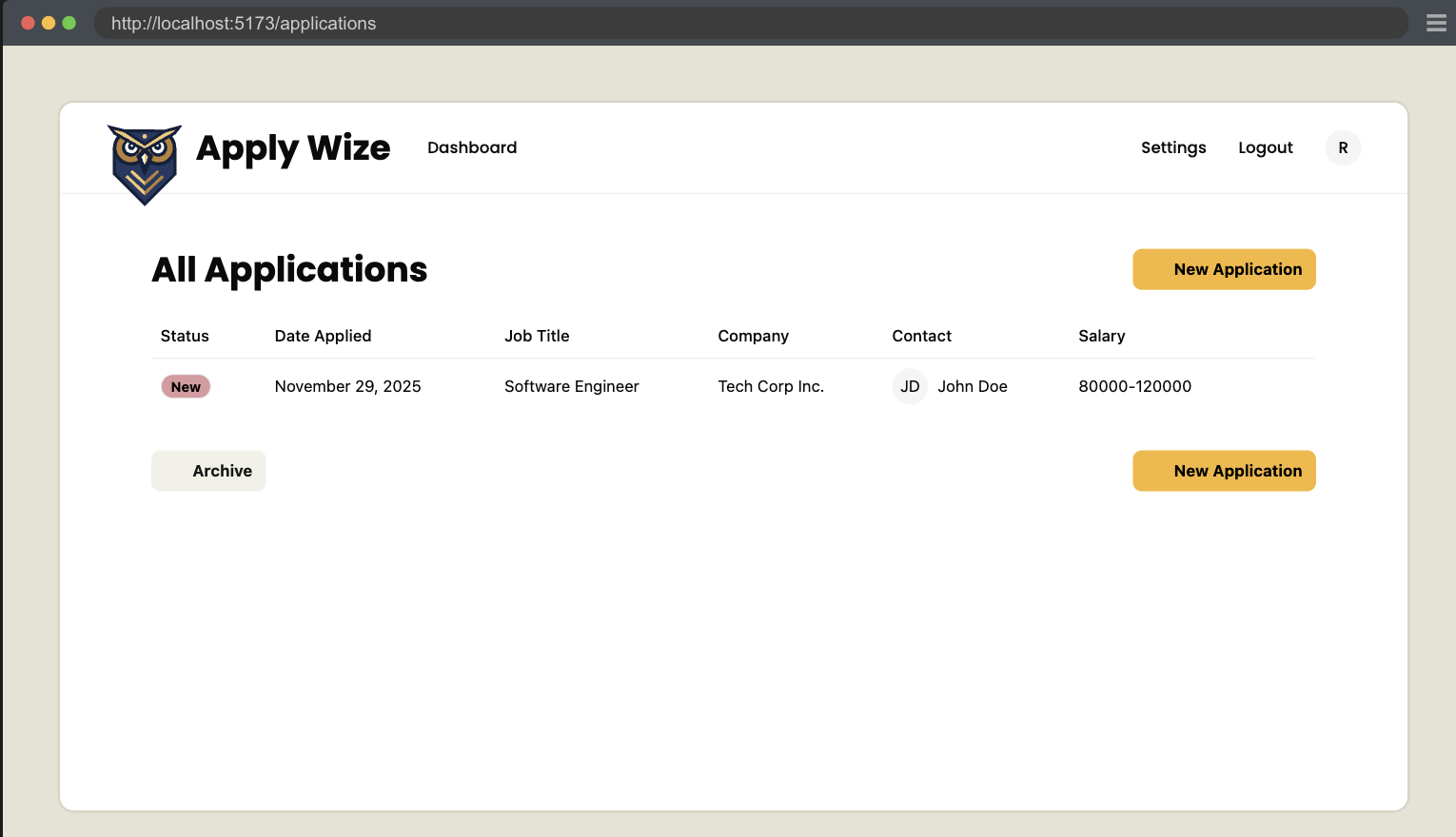Click the Salary column header
The image size is (1456, 837).
(1101, 336)
